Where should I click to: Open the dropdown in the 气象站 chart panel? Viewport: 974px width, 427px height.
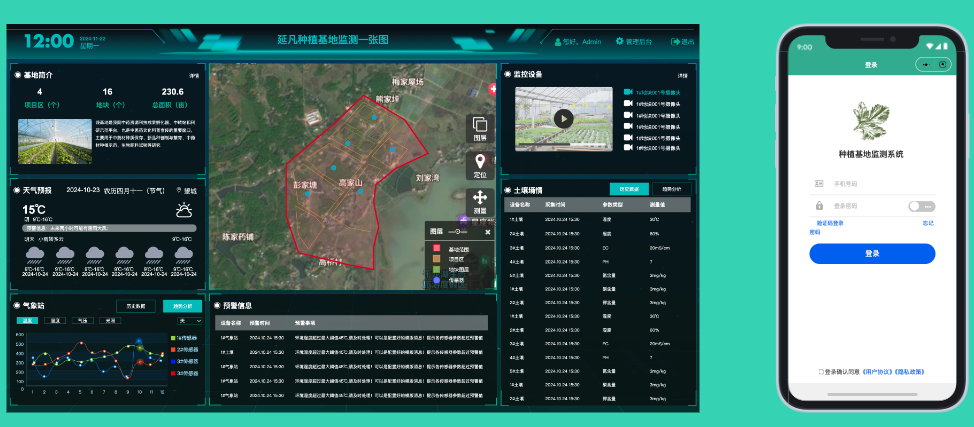[x=190, y=321]
